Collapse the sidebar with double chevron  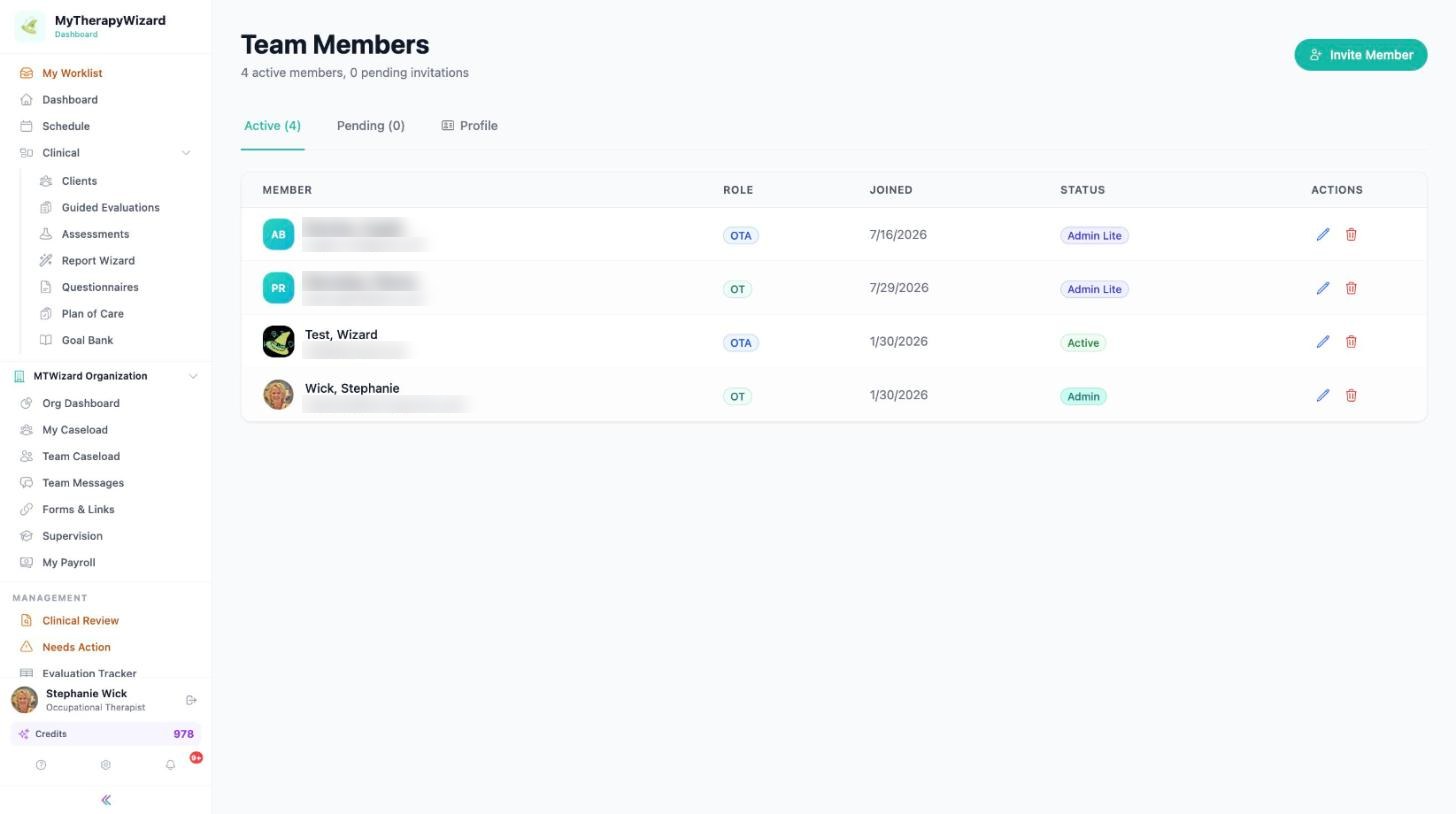(x=106, y=800)
